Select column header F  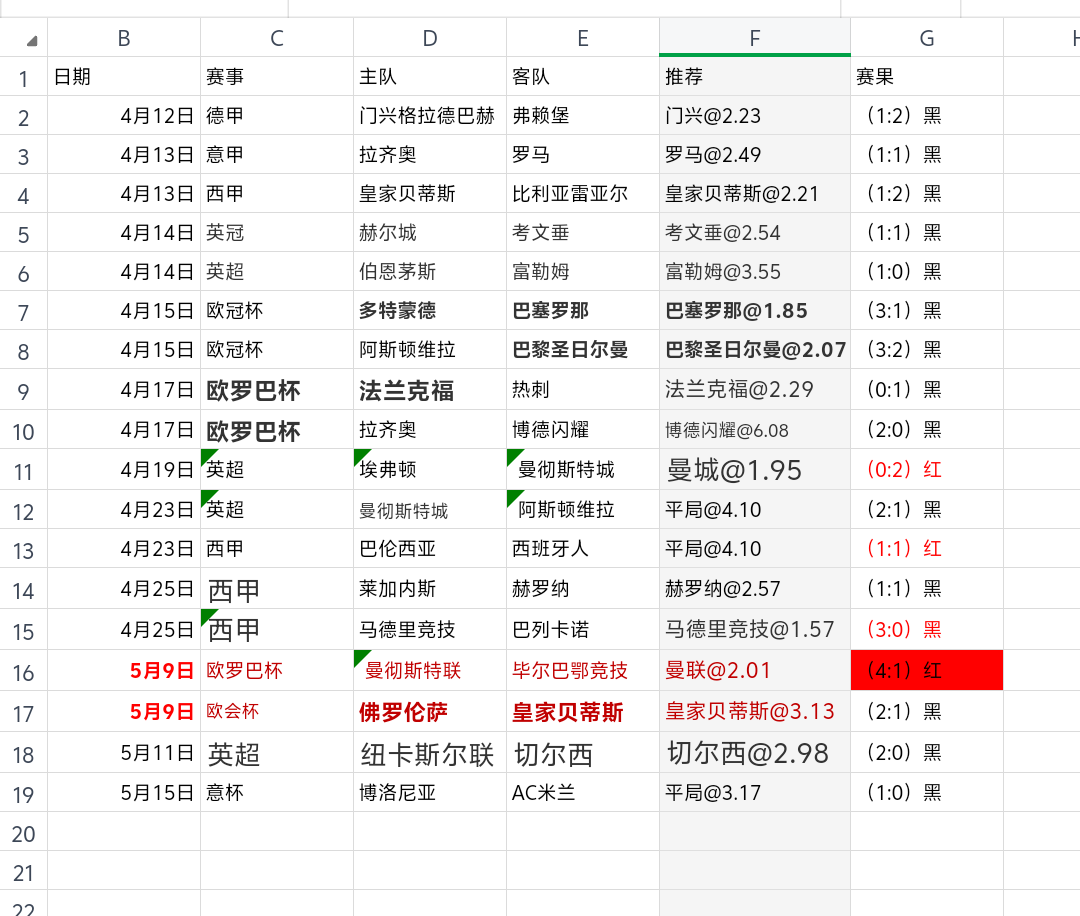754,38
